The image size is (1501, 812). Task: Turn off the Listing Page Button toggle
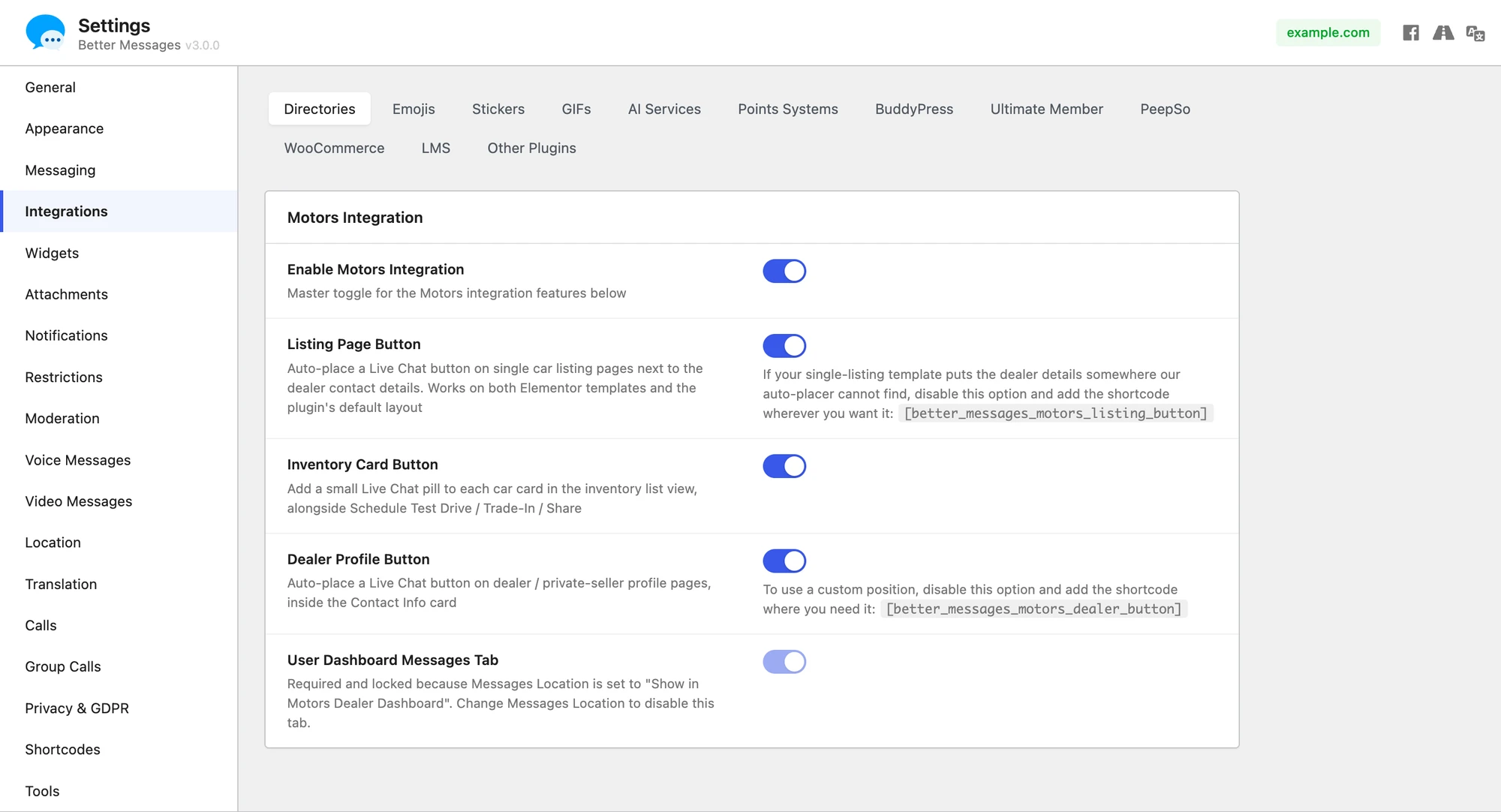click(784, 346)
